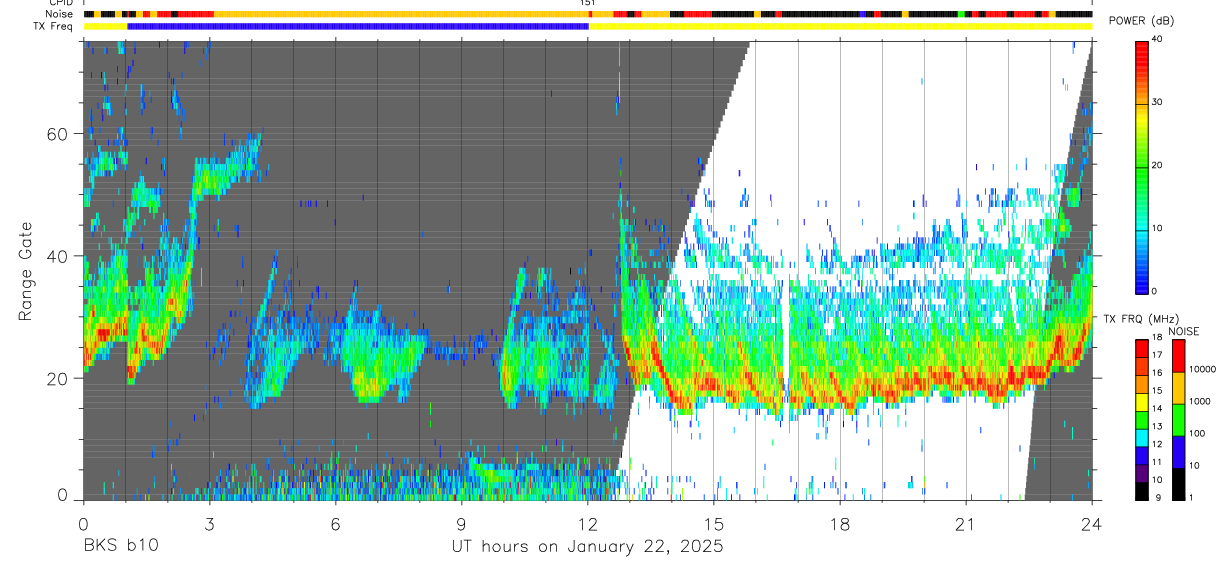Click the '10000' tick of the noise legend
The image size is (1228, 567).
[1203, 369]
